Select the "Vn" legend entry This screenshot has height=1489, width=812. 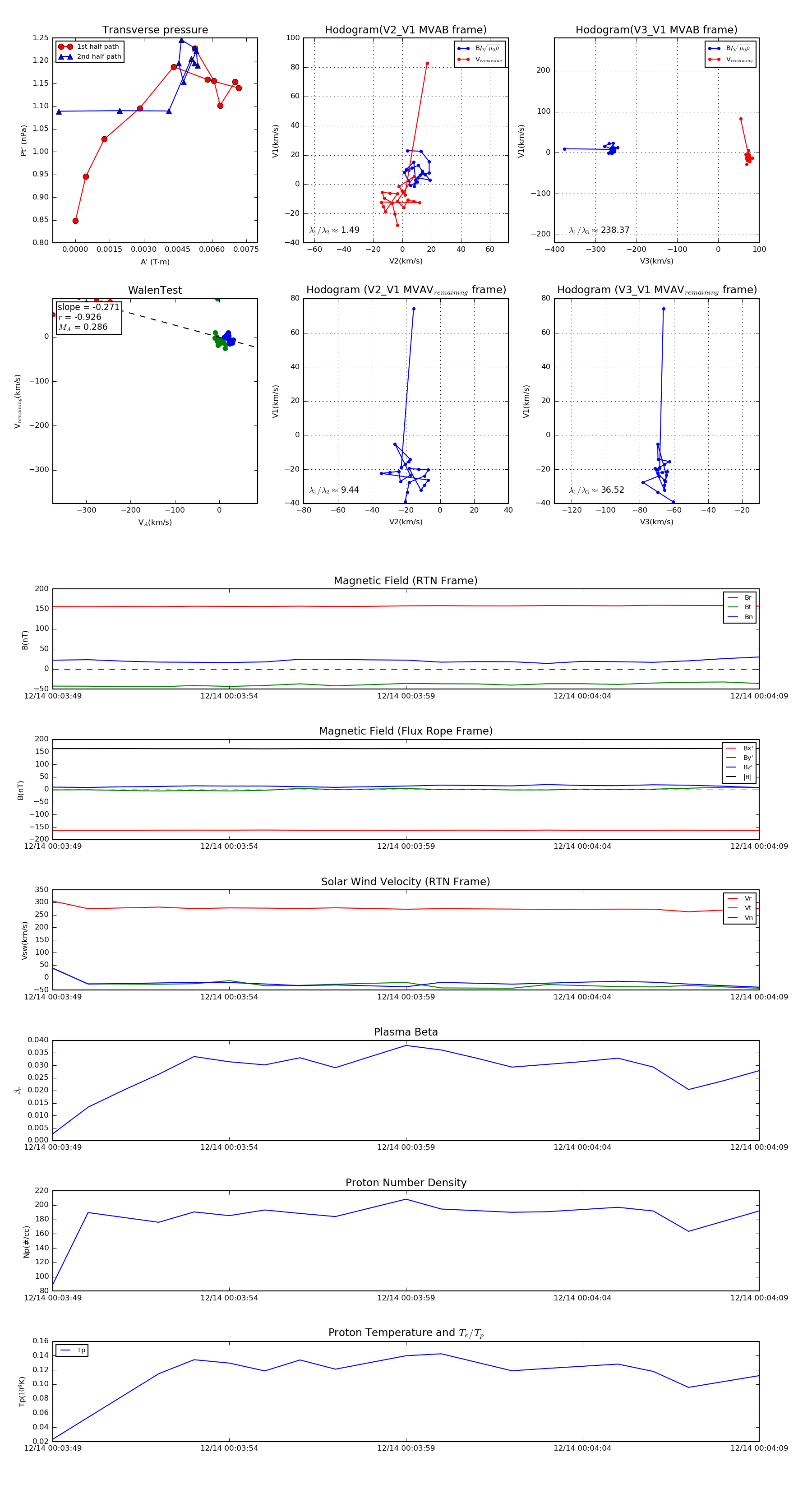(x=740, y=918)
